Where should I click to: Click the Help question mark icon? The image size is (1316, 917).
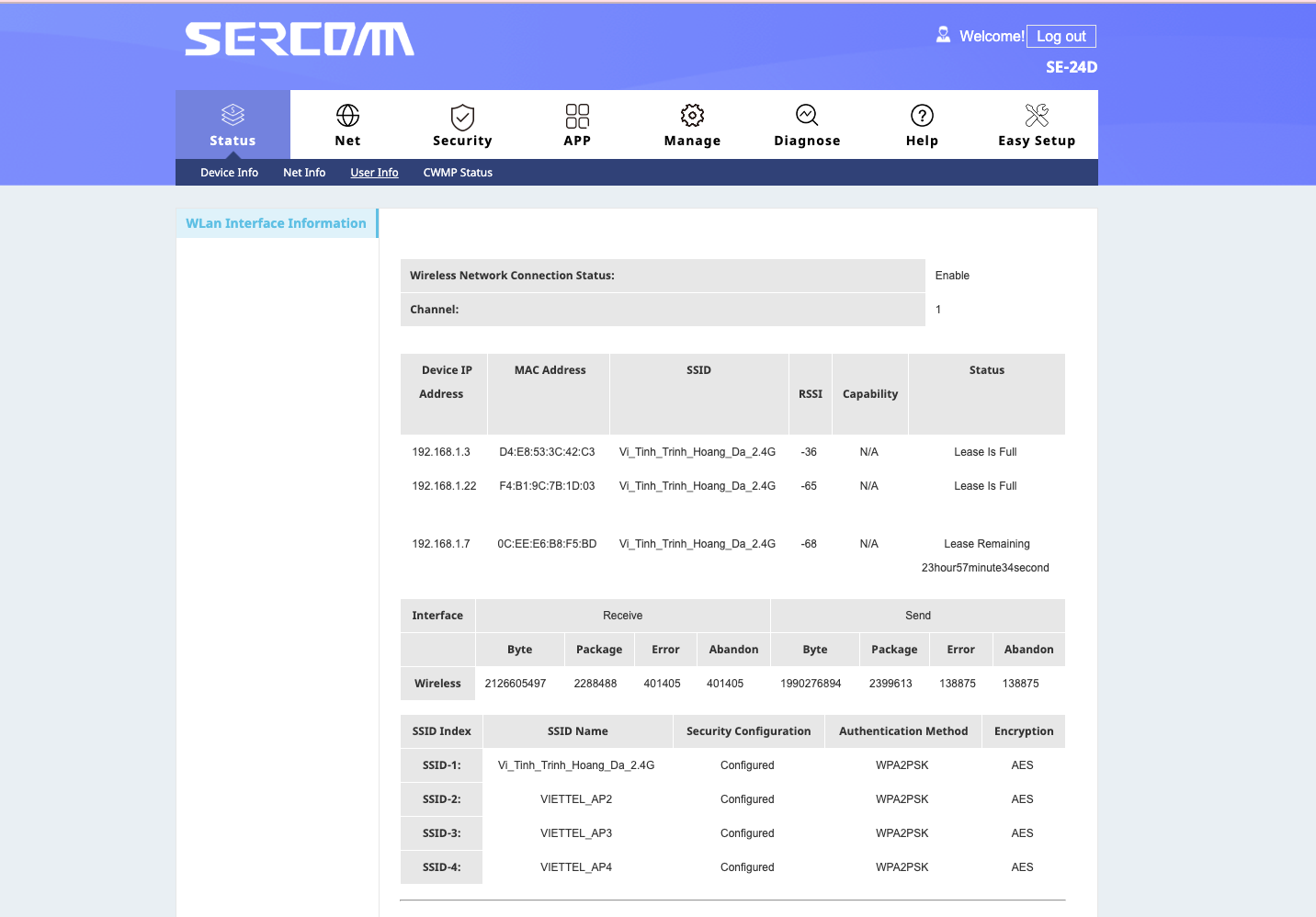(922, 115)
